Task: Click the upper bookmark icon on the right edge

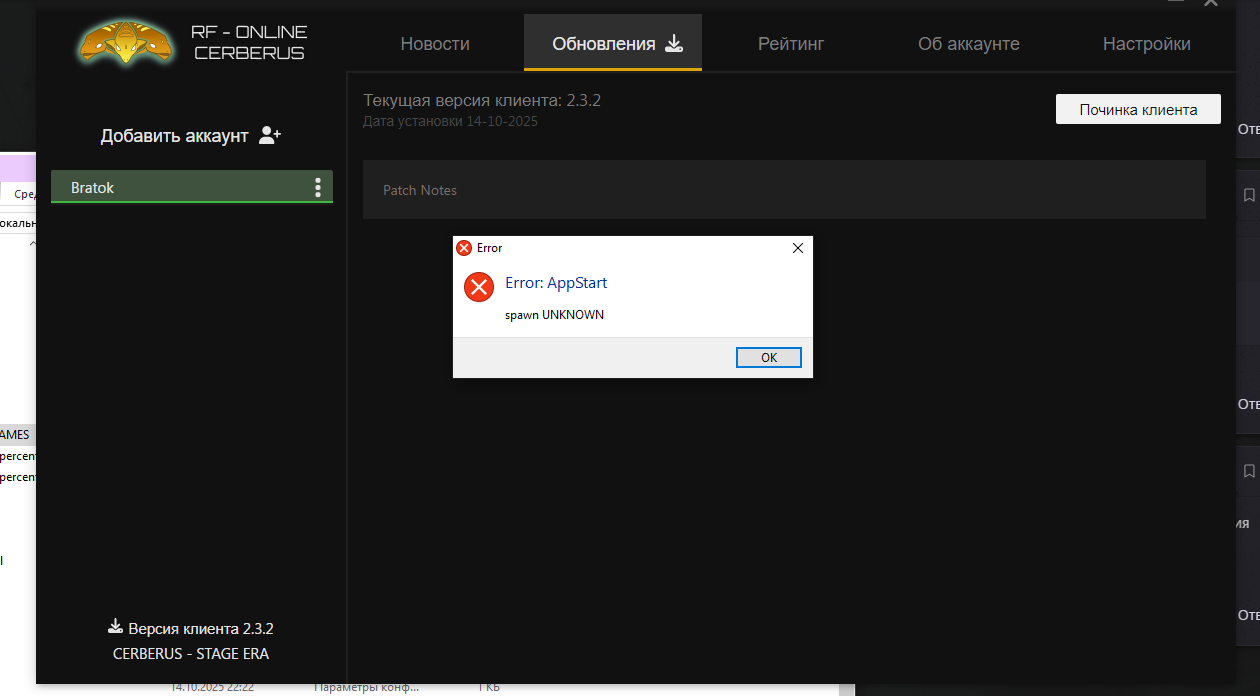Action: (1249, 196)
